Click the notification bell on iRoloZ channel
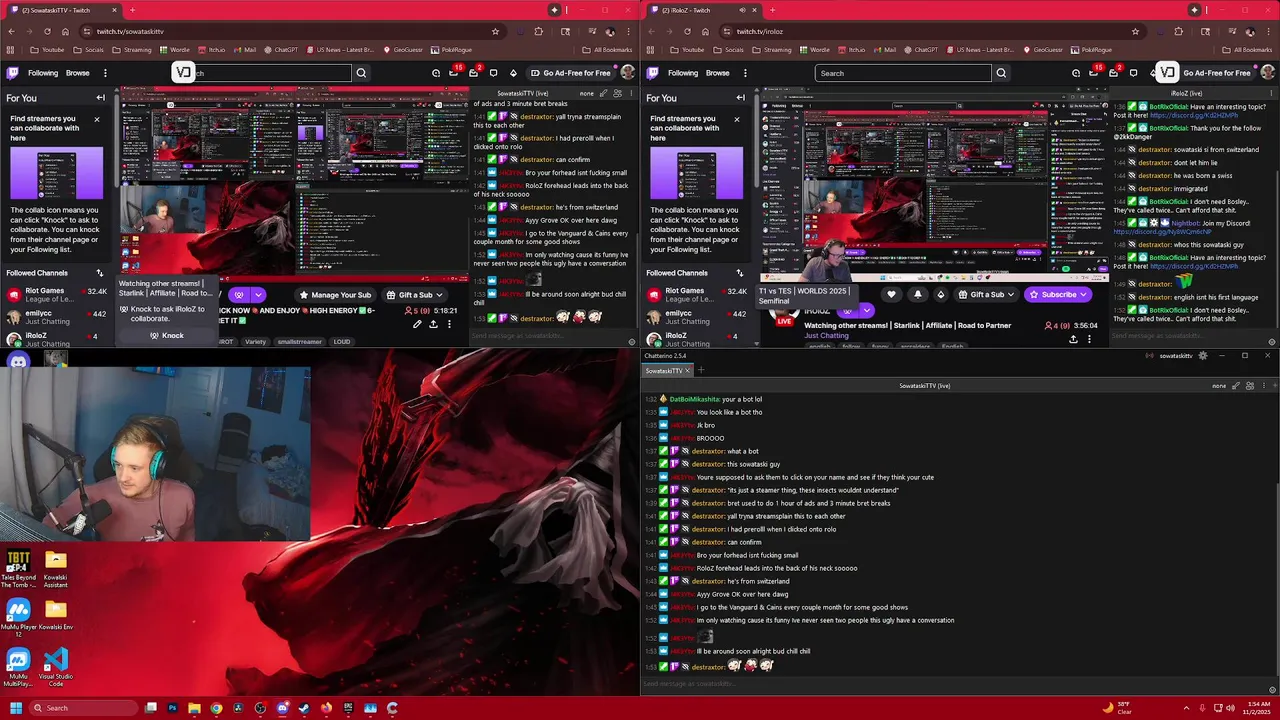The image size is (1280, 720). [917, 295]
